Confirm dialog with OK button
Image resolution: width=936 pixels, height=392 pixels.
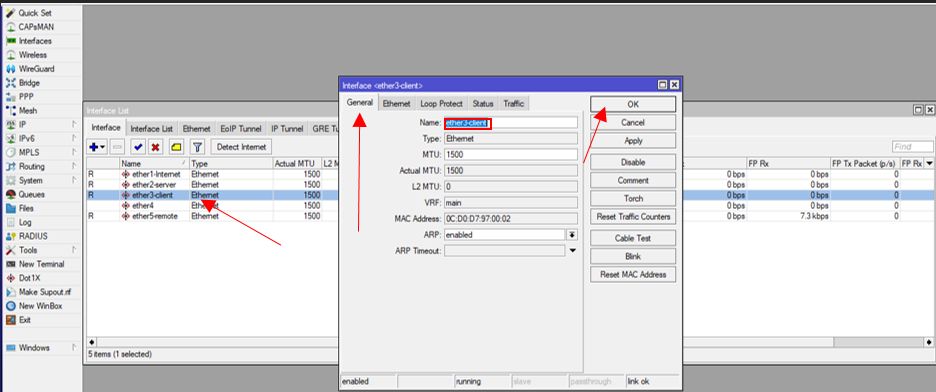pyautogui.click(x=633, y=104)
